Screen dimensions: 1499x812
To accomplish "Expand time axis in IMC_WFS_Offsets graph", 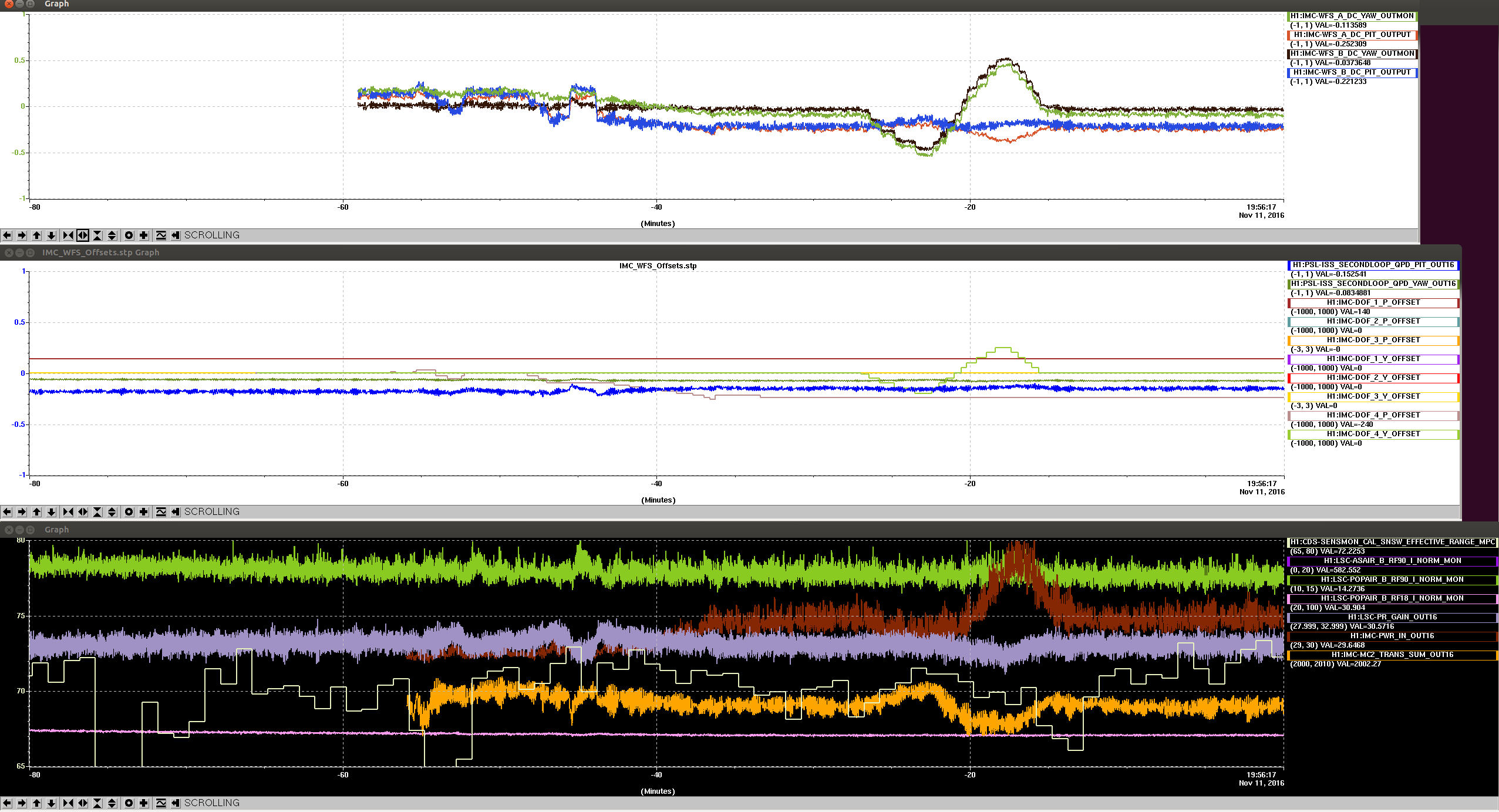I will 83,512.
